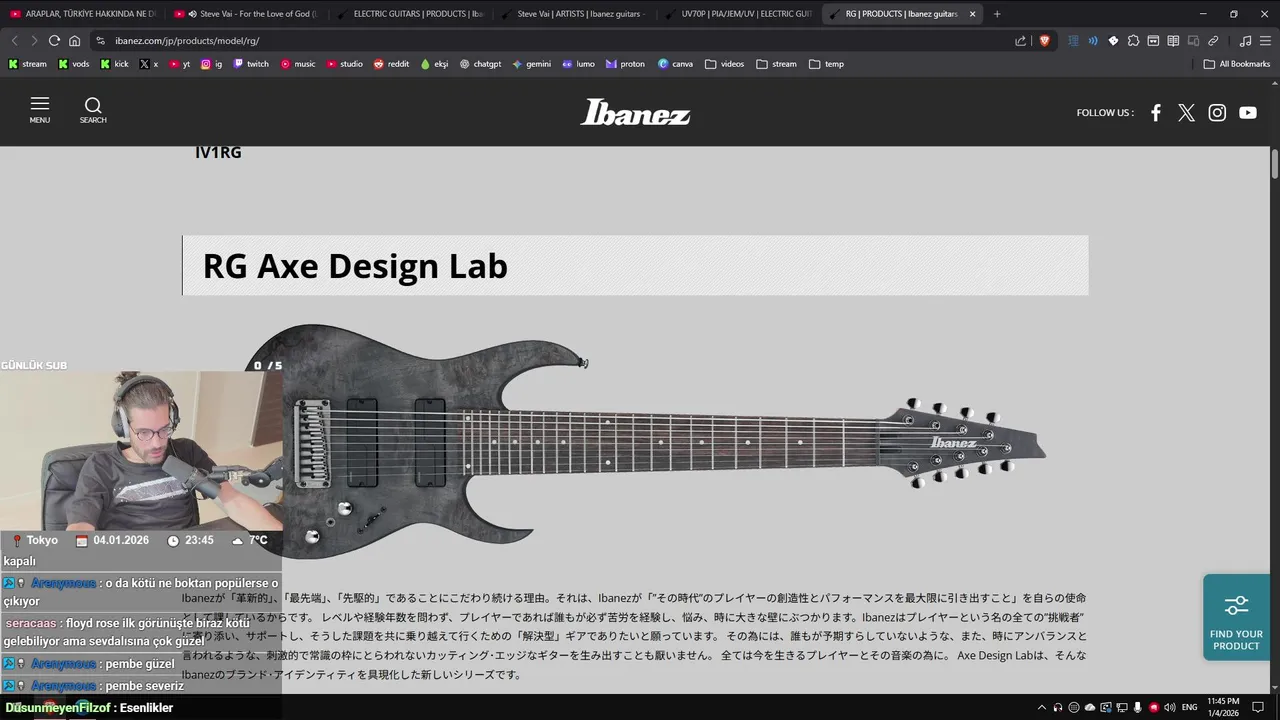The image size is (1280, 720).
Task: Open the gemini bookmark
Action: (531, 64)
